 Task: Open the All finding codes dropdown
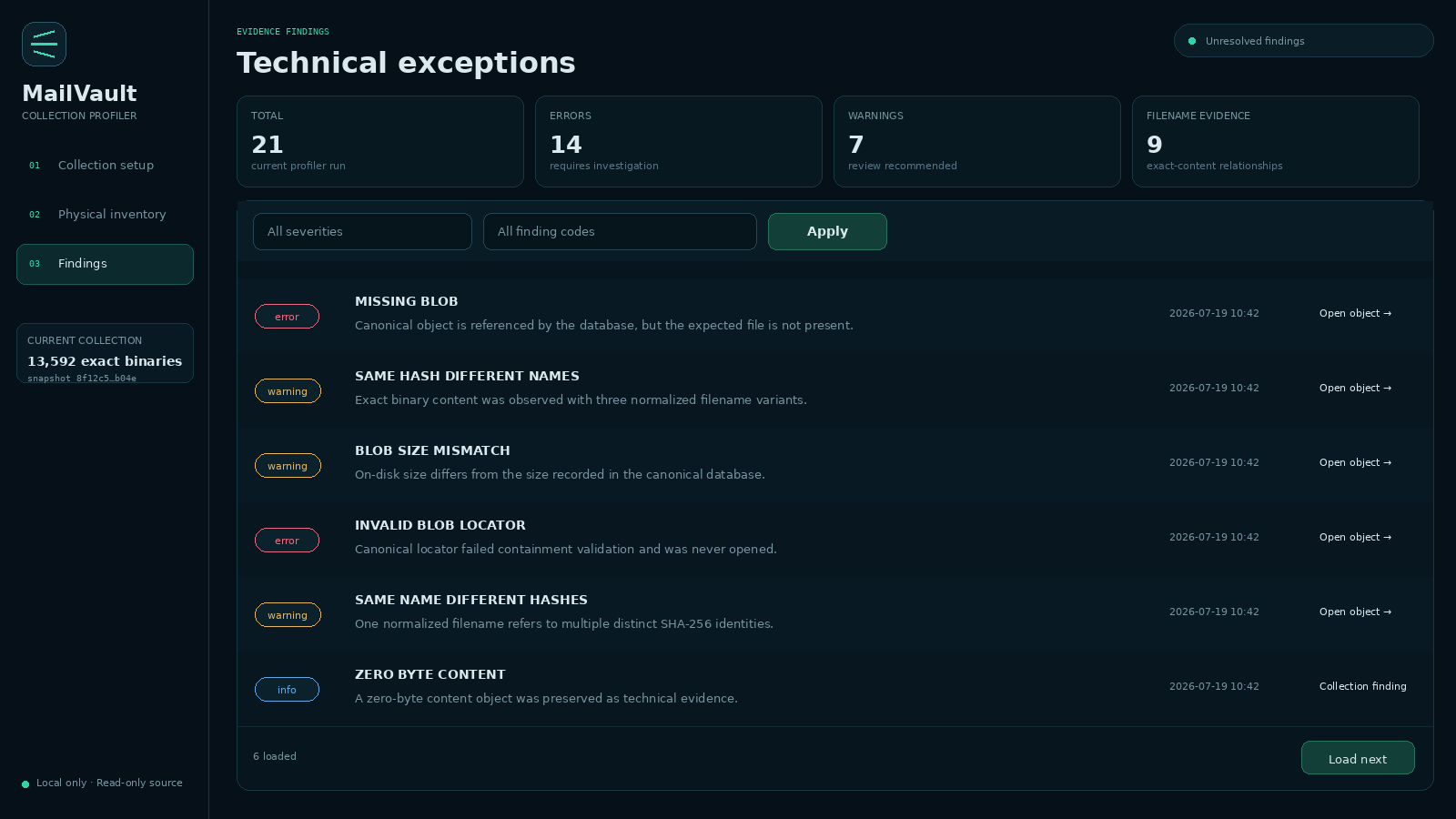coord(620,231)
